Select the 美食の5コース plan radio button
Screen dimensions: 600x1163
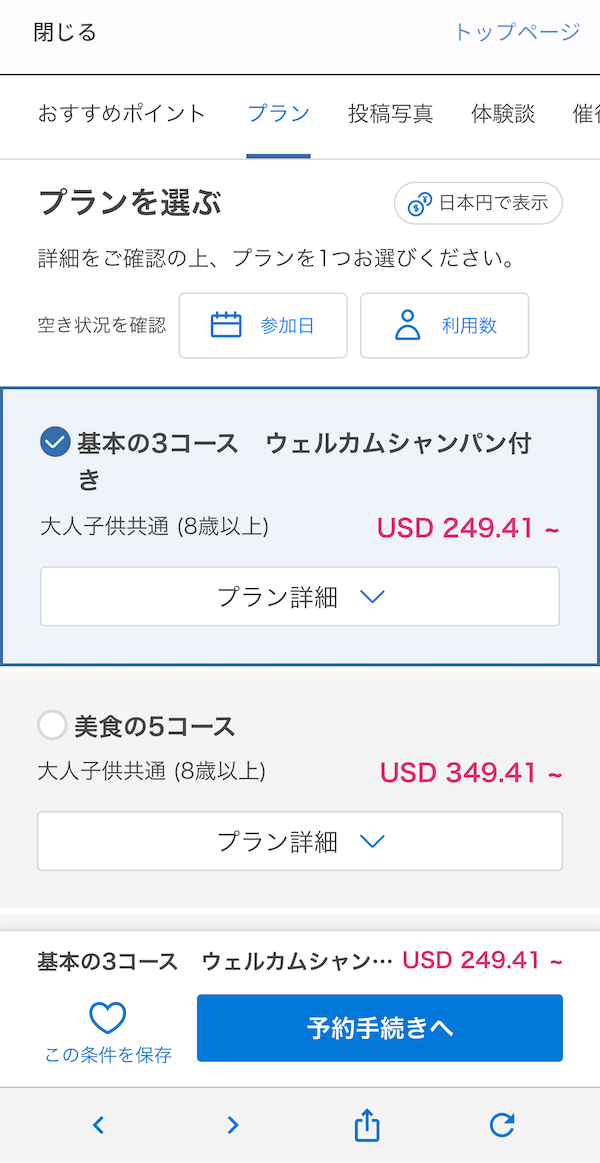pos(52,725)
